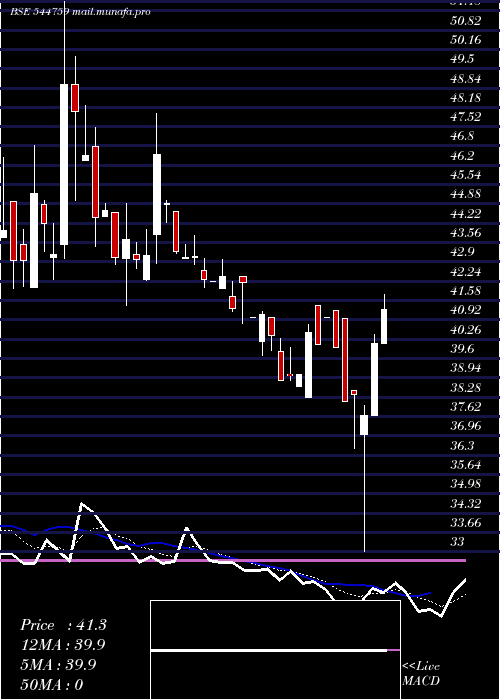
Task: Select the 50.16 price axis label
Action: [x=466, y=40]
